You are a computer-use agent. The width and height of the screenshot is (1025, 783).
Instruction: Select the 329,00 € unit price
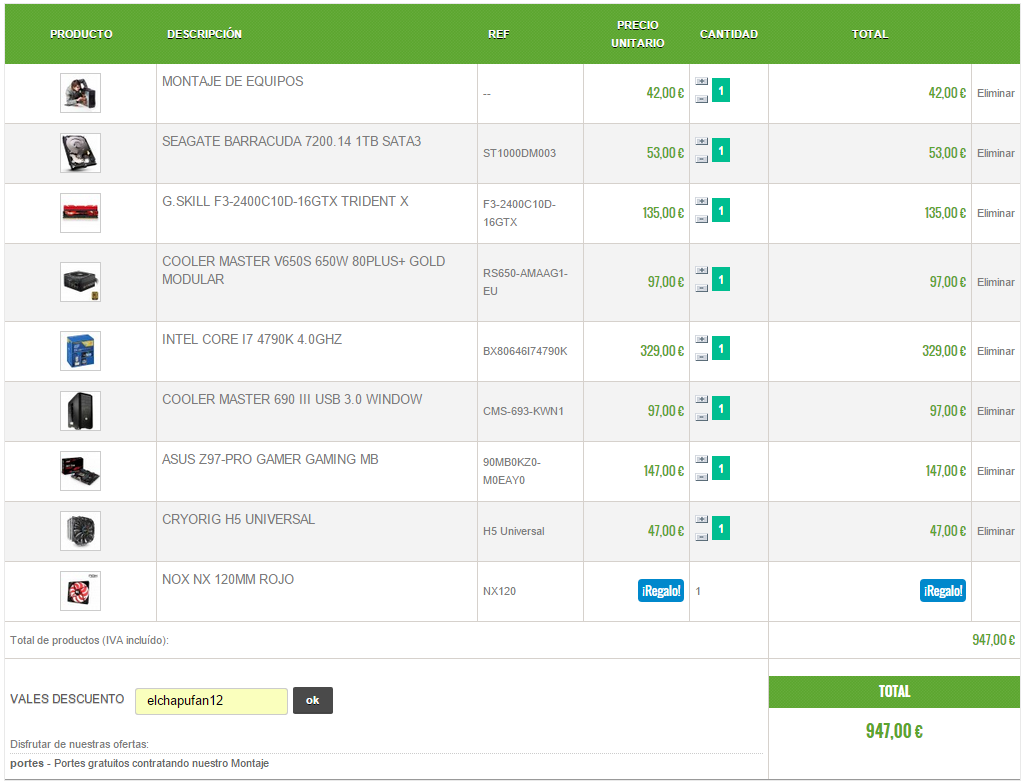pos(662,351)
